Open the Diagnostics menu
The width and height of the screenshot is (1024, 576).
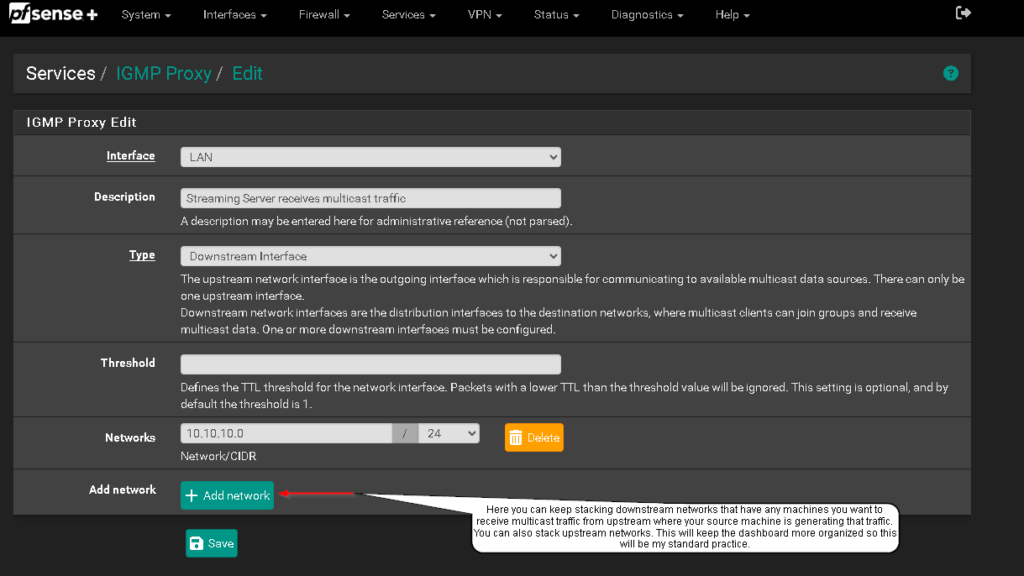pyautogui.click(x=647, y=15)
